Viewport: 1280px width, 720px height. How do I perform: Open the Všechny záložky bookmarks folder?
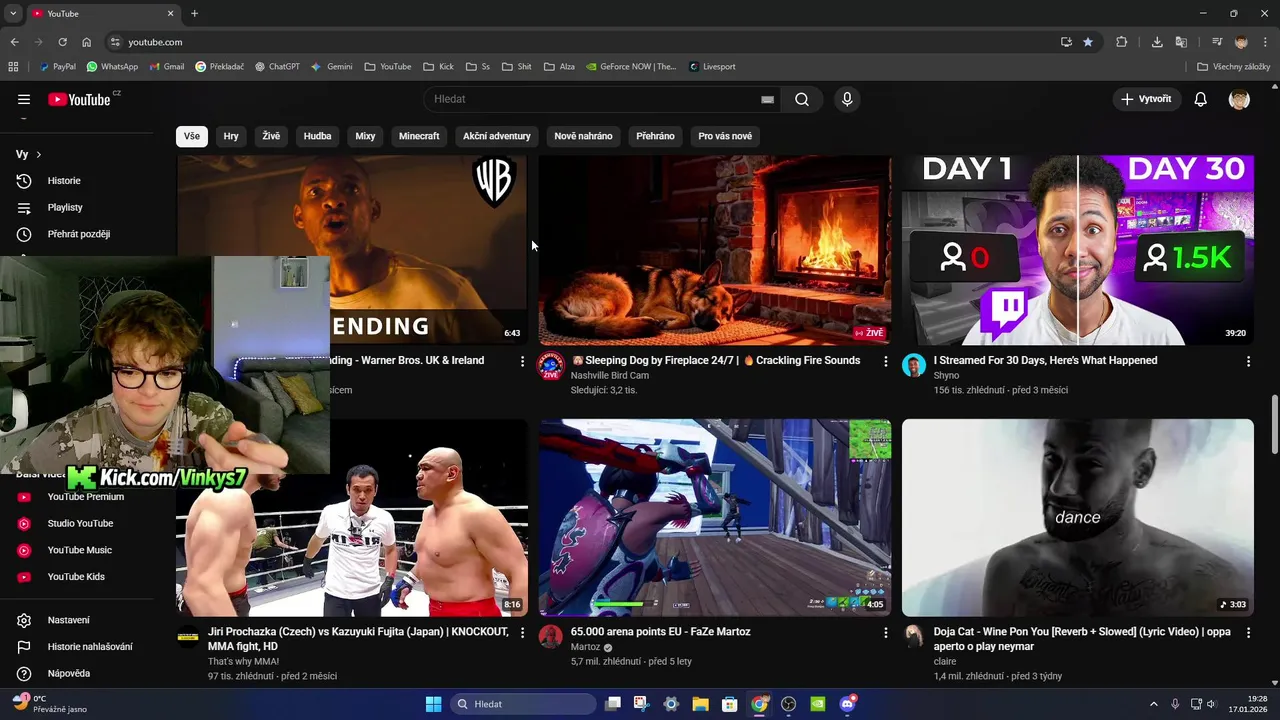(1234, 67)
